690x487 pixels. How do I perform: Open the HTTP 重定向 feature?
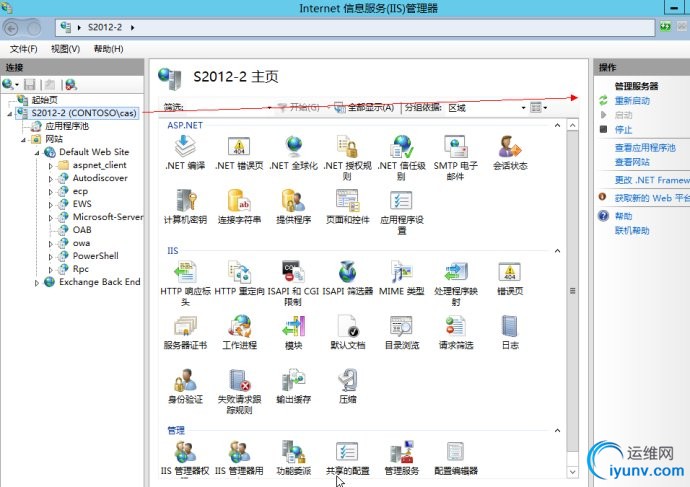(239, 278)
